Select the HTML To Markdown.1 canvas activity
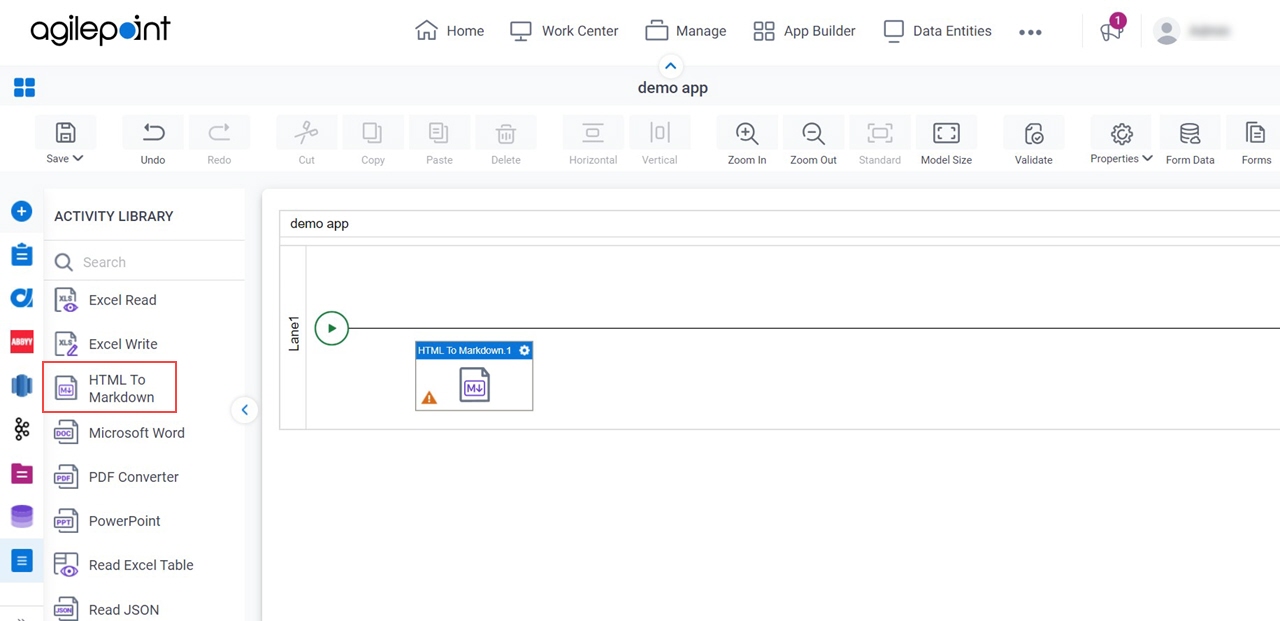 (474, 376)
